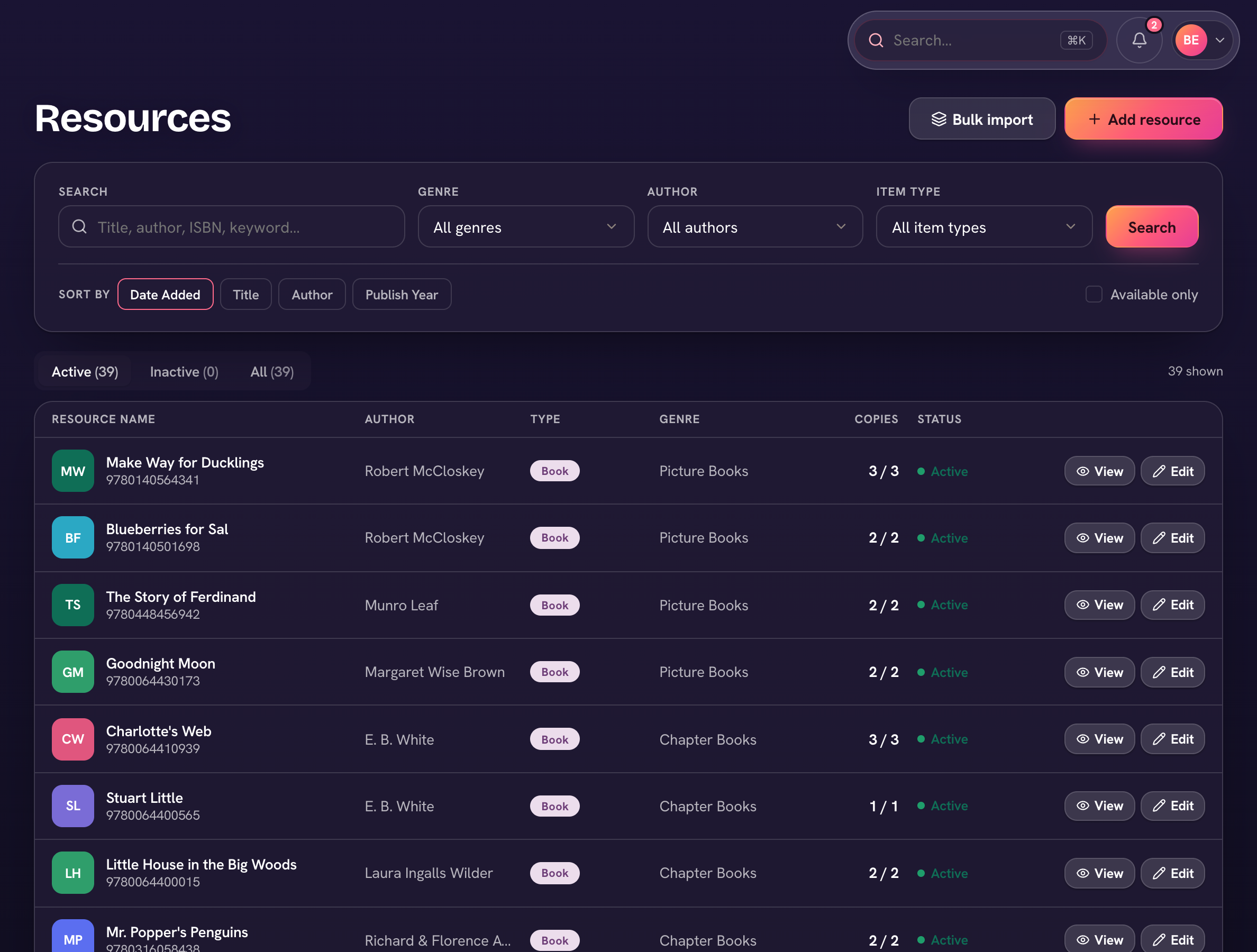Viewport: 1257px width, 952px height.
Task: Sort by Publish Year
Action: tap(402, 294)
